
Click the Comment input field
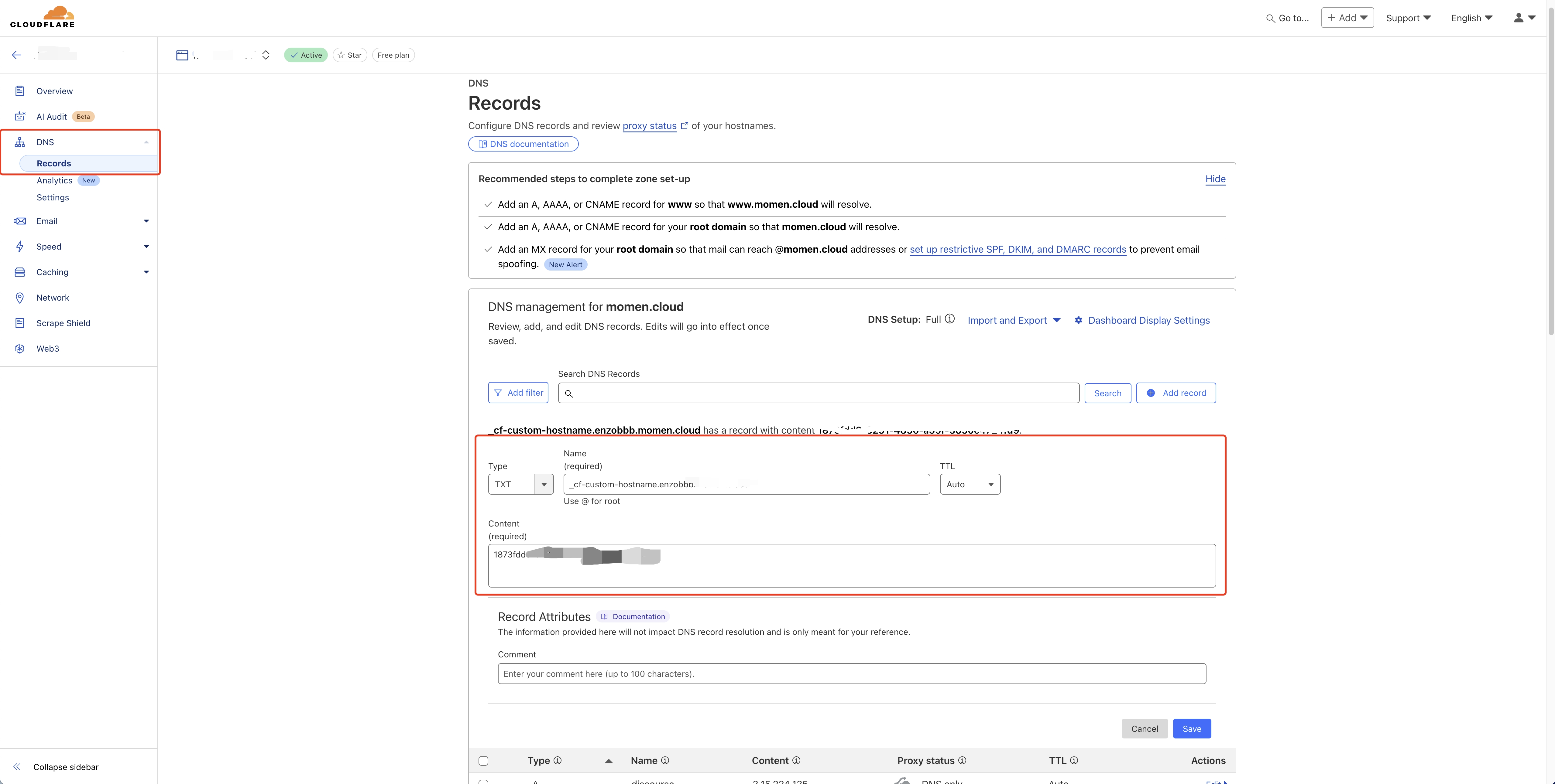(x=852, y=674)
